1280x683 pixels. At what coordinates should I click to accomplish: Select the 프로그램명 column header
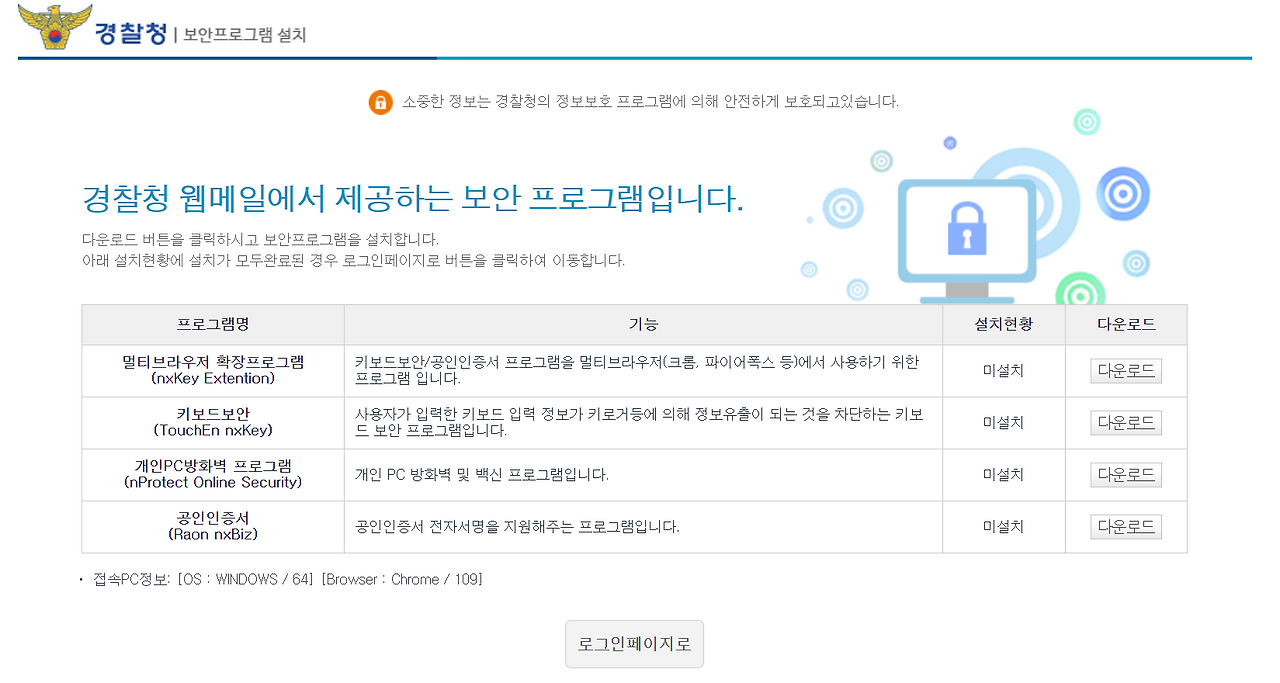coord(211,325)
